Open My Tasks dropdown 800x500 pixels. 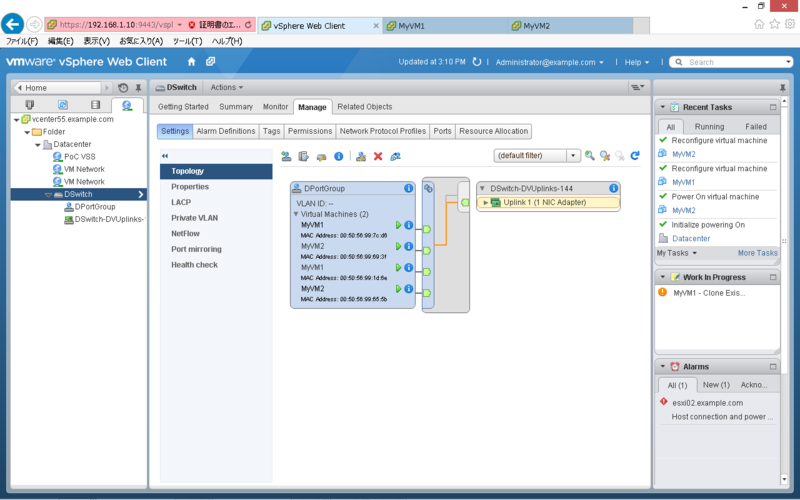click(x=677, y=253)
